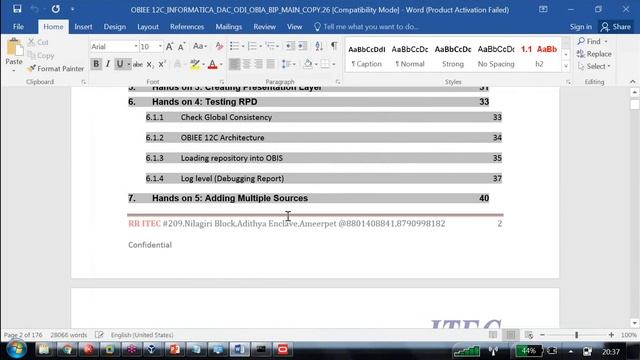Click the Multilevel List icon

pos(270,47)
